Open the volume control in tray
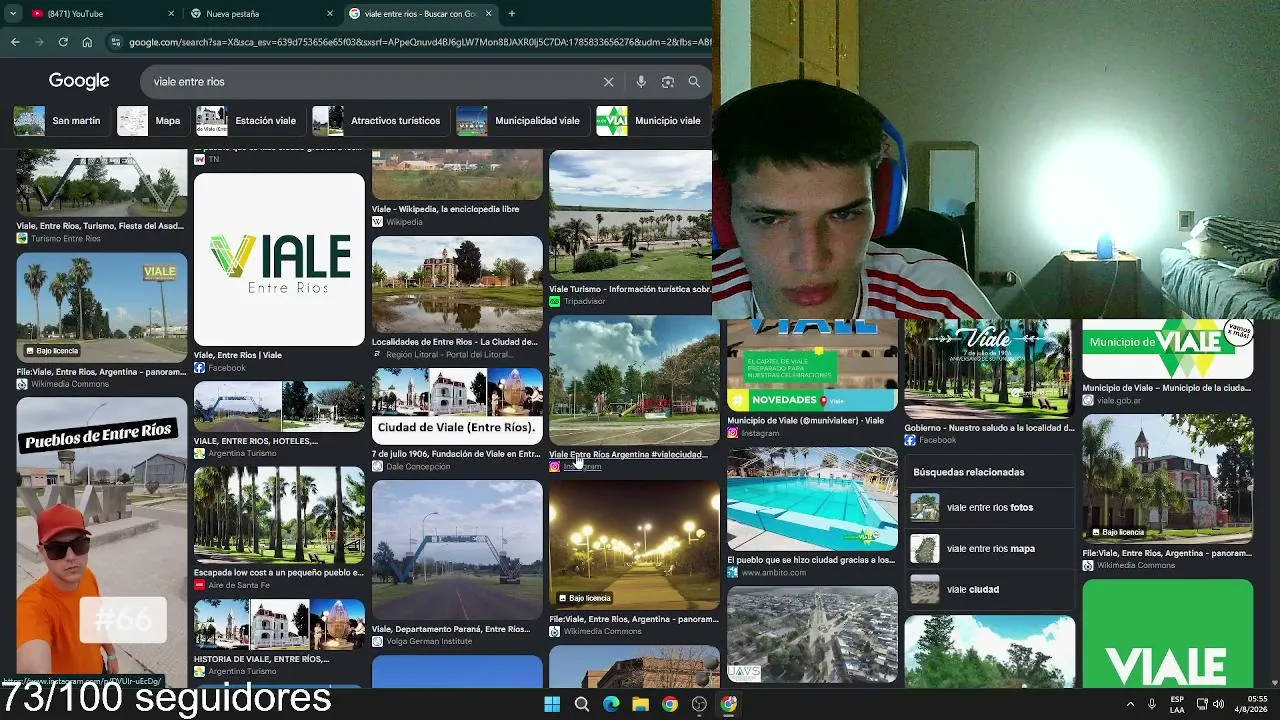The width and height of the screenshot is (1280, 720). point(1218,704)
